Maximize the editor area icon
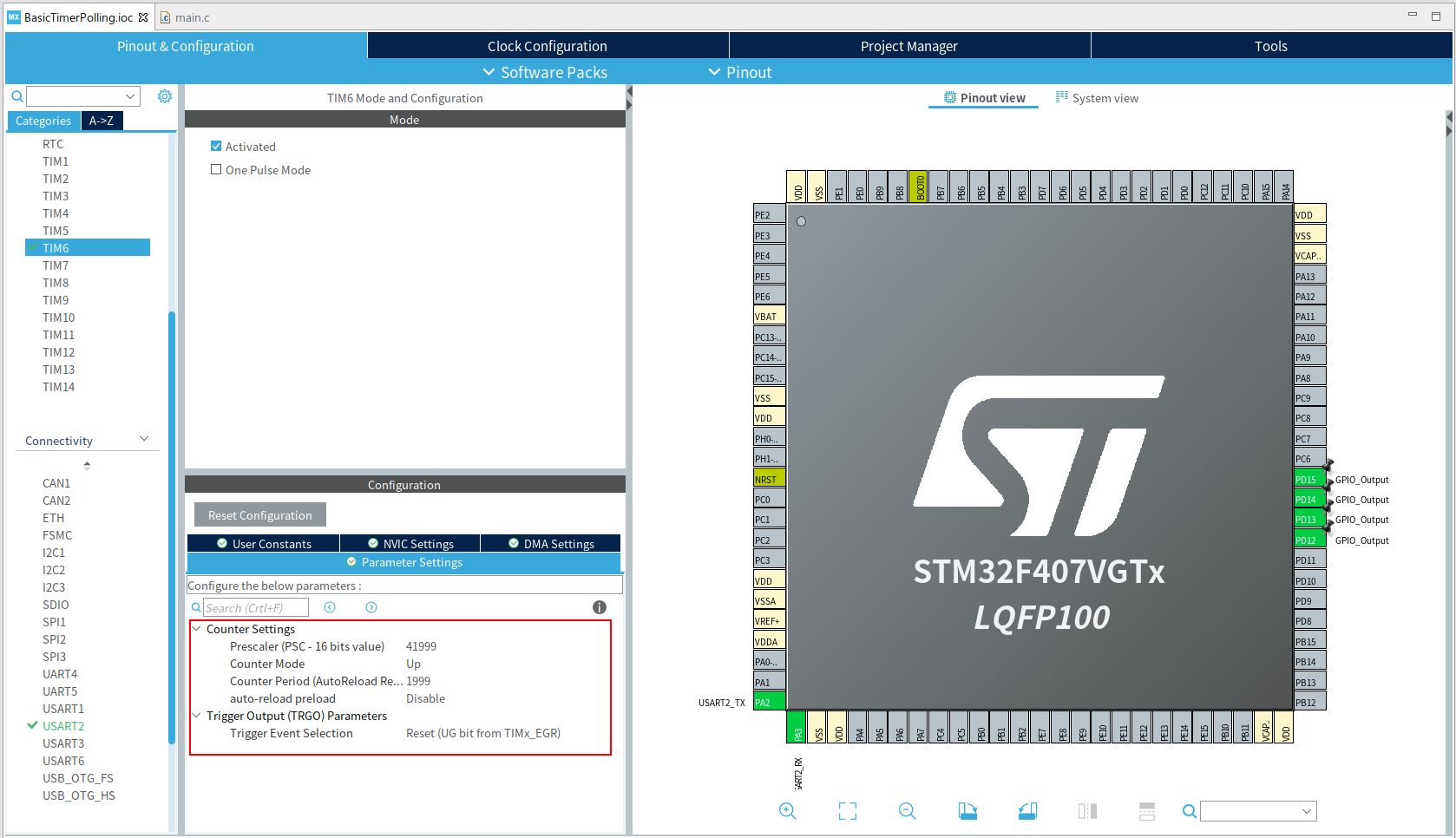Screen dimensions: 1456x838 [1436, 16]
